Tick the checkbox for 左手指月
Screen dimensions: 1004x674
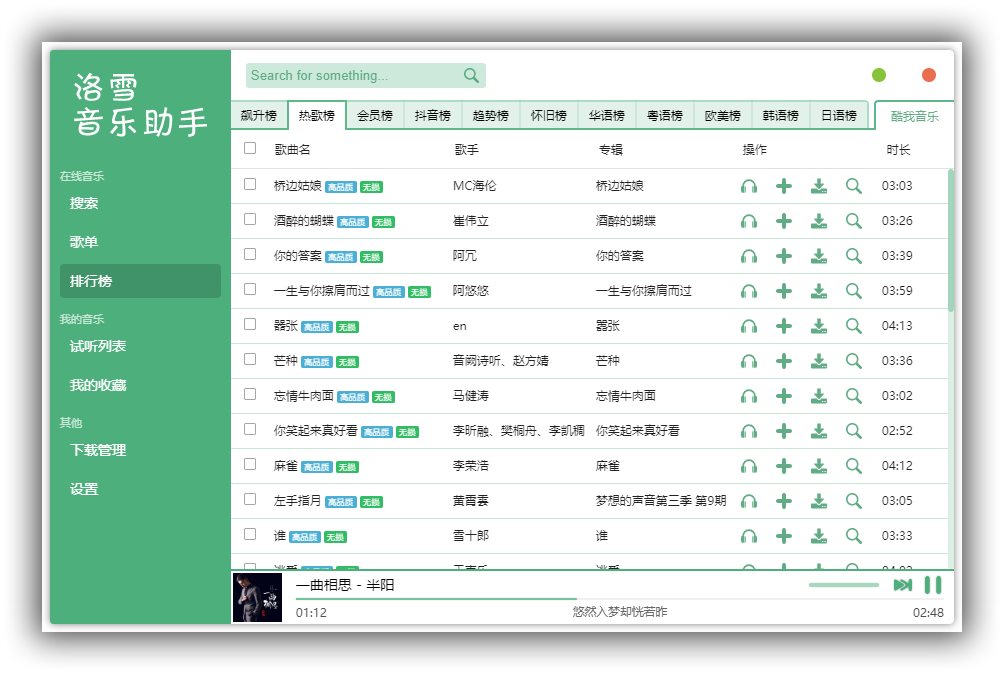pos(250,499)
